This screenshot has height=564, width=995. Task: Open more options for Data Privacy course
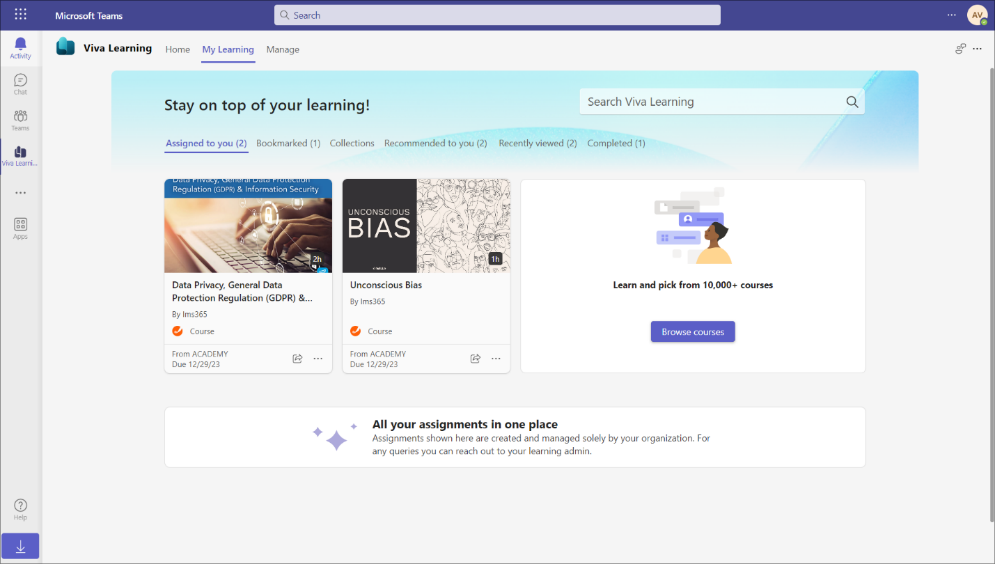(x=318, y=358)
